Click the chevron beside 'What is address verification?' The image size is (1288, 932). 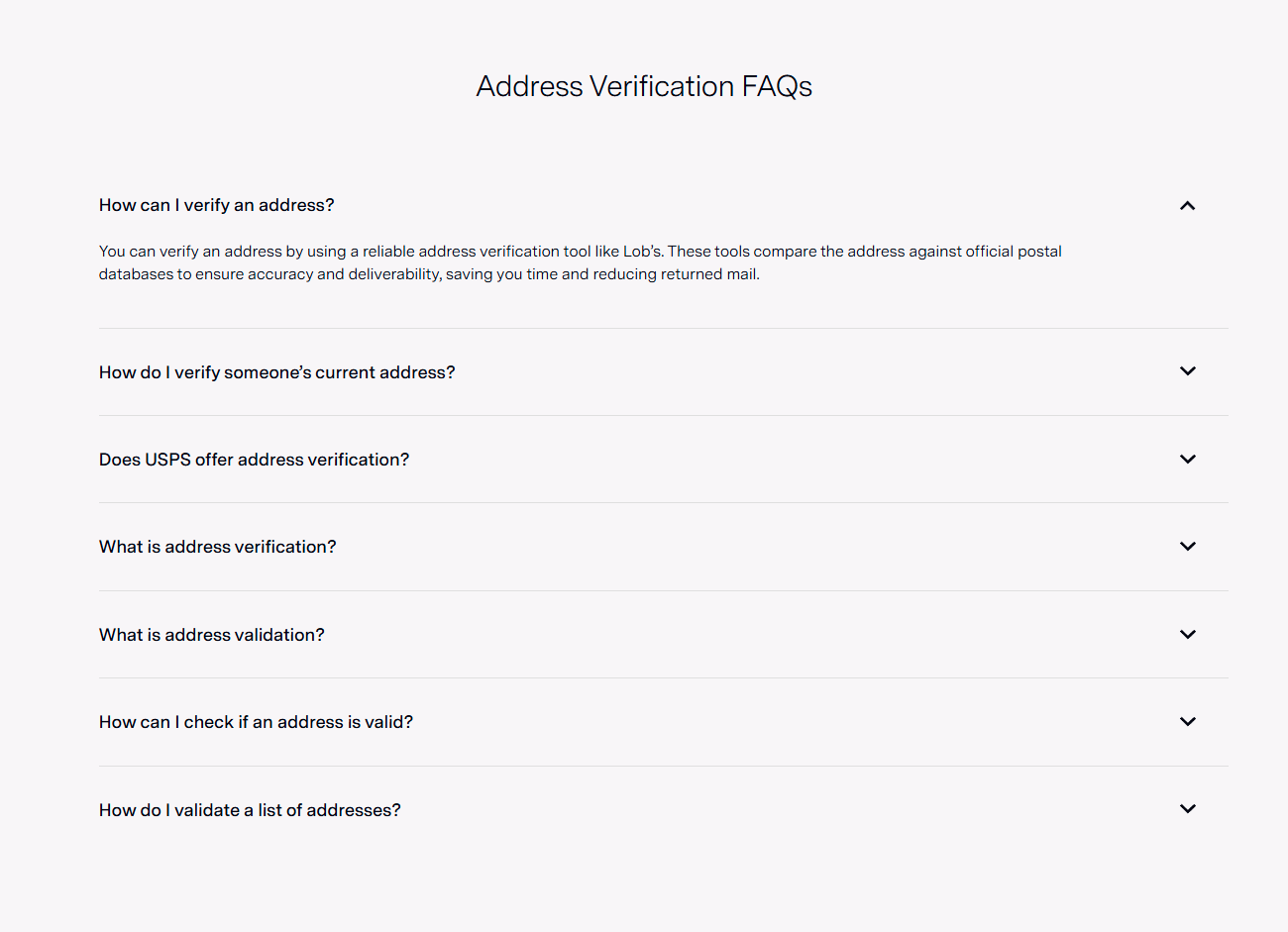[1187, 546]
